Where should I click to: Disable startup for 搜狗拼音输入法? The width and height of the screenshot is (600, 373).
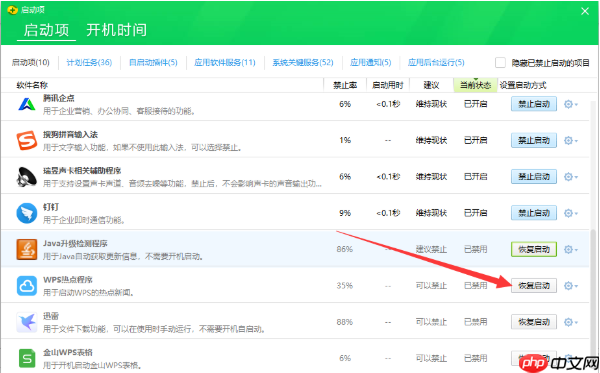tap(534, 140)
